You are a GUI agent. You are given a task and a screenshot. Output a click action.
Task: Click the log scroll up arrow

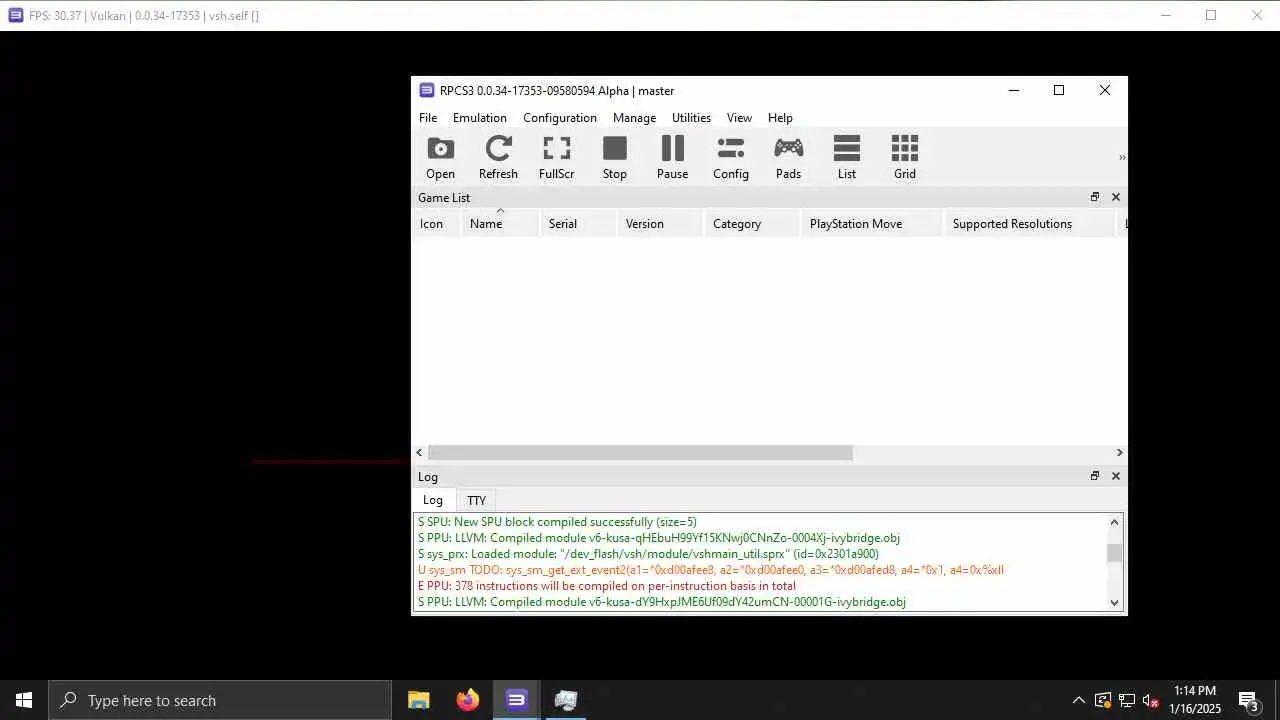coord(1114,522)
